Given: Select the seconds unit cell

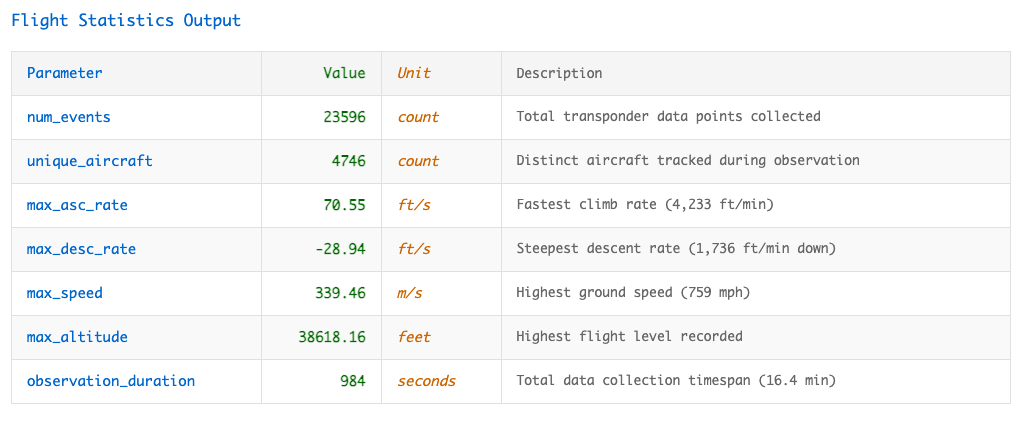Looking at the screenshot, I should (x=427, y=381).
